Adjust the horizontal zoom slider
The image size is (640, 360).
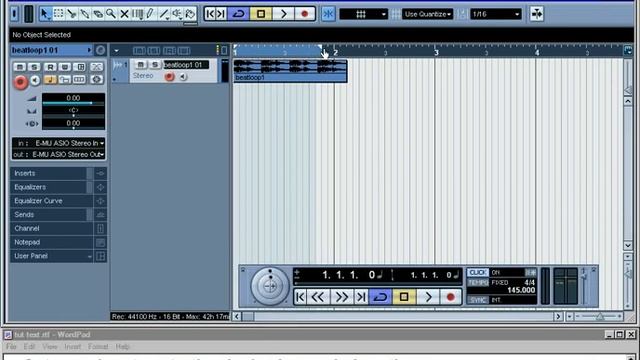[x=600, y=316]
